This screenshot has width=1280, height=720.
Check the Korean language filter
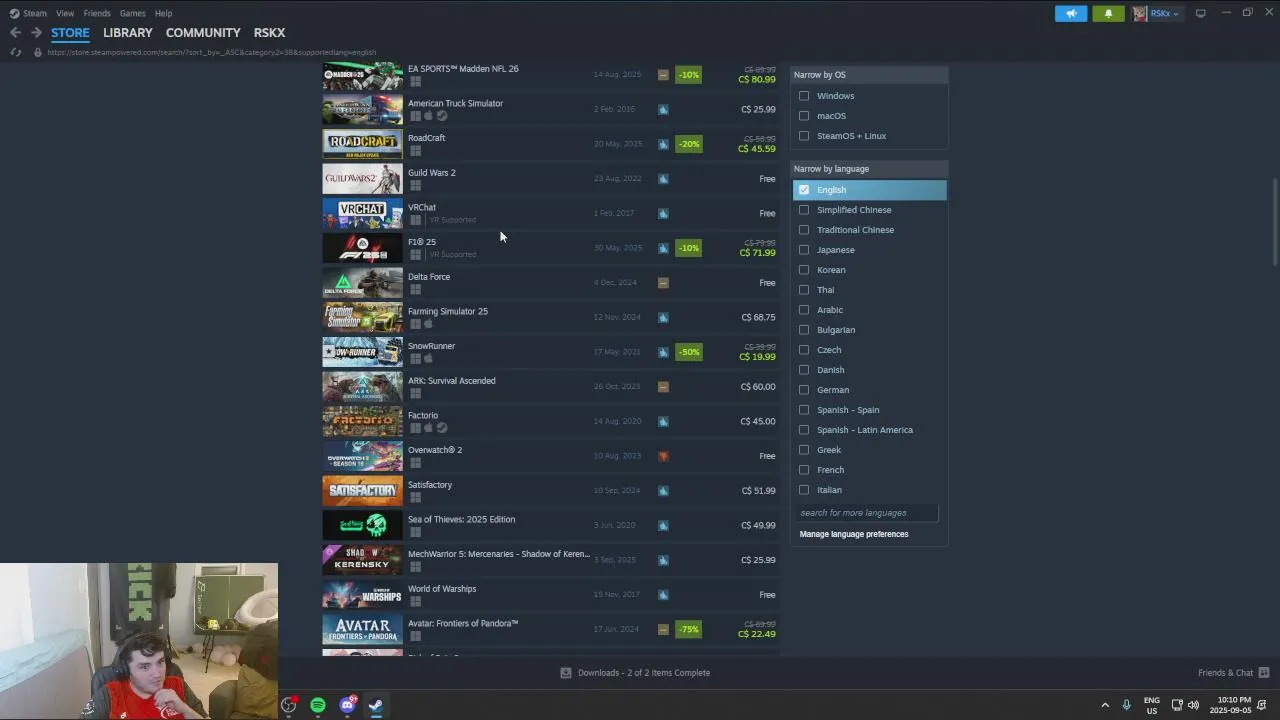click(804, 270)
